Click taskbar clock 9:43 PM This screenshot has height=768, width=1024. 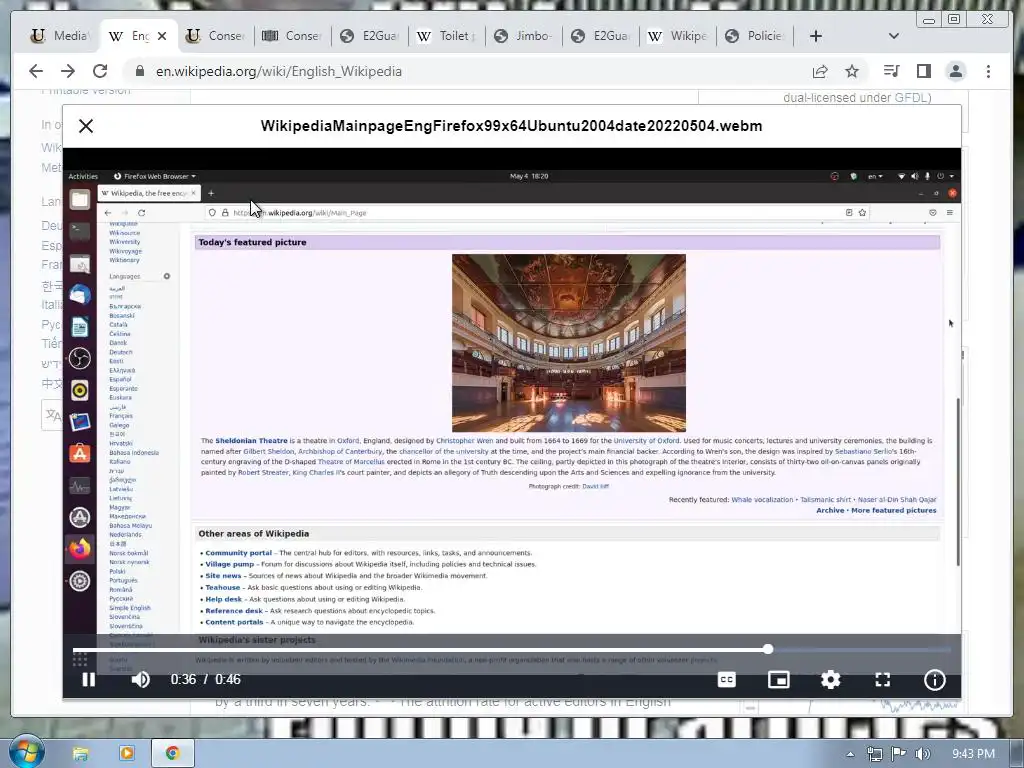[x=974, y=754]
